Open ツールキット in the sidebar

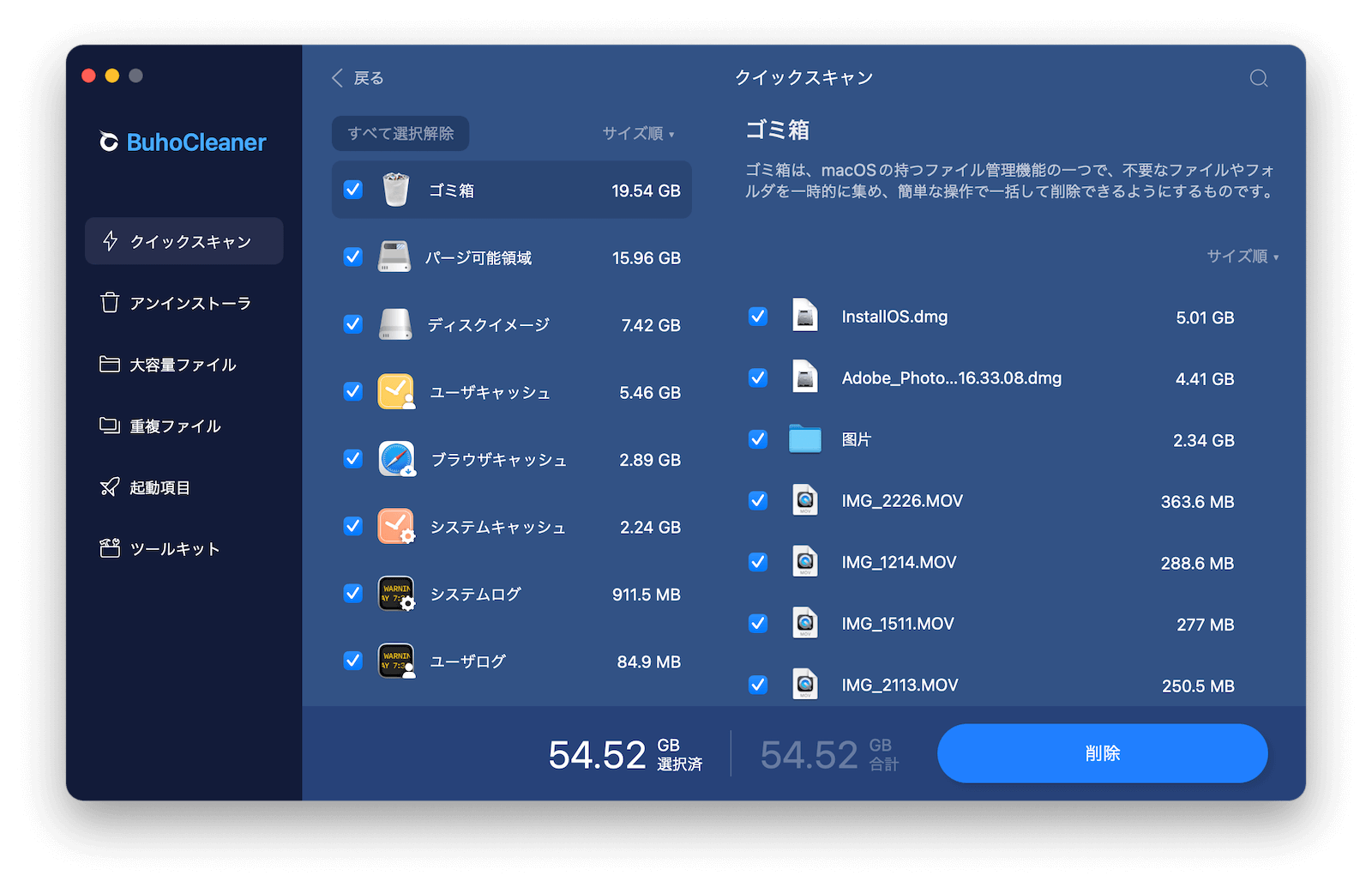tap(184, 548)
